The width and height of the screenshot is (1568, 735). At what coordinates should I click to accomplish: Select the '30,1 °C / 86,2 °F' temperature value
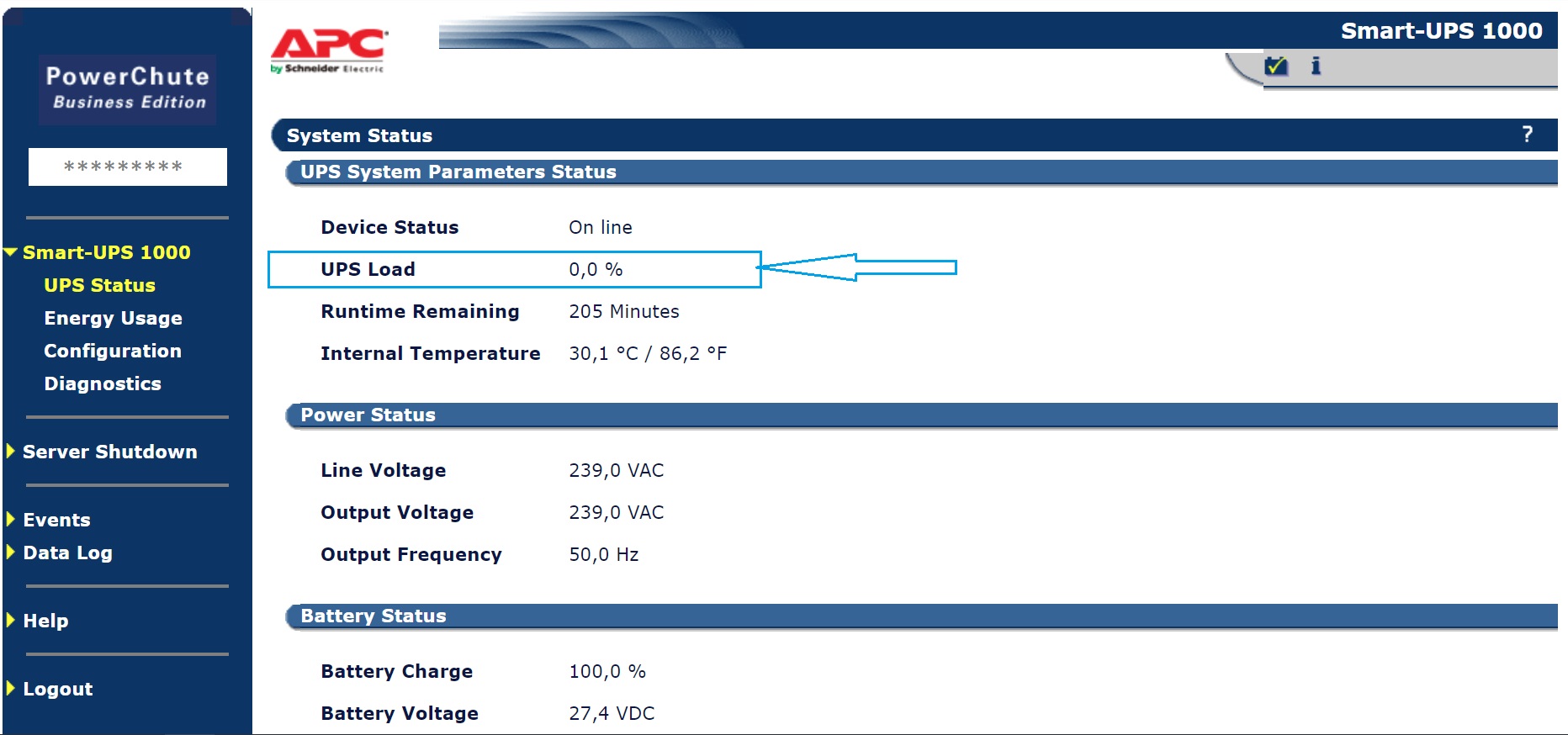click(648, 353)
